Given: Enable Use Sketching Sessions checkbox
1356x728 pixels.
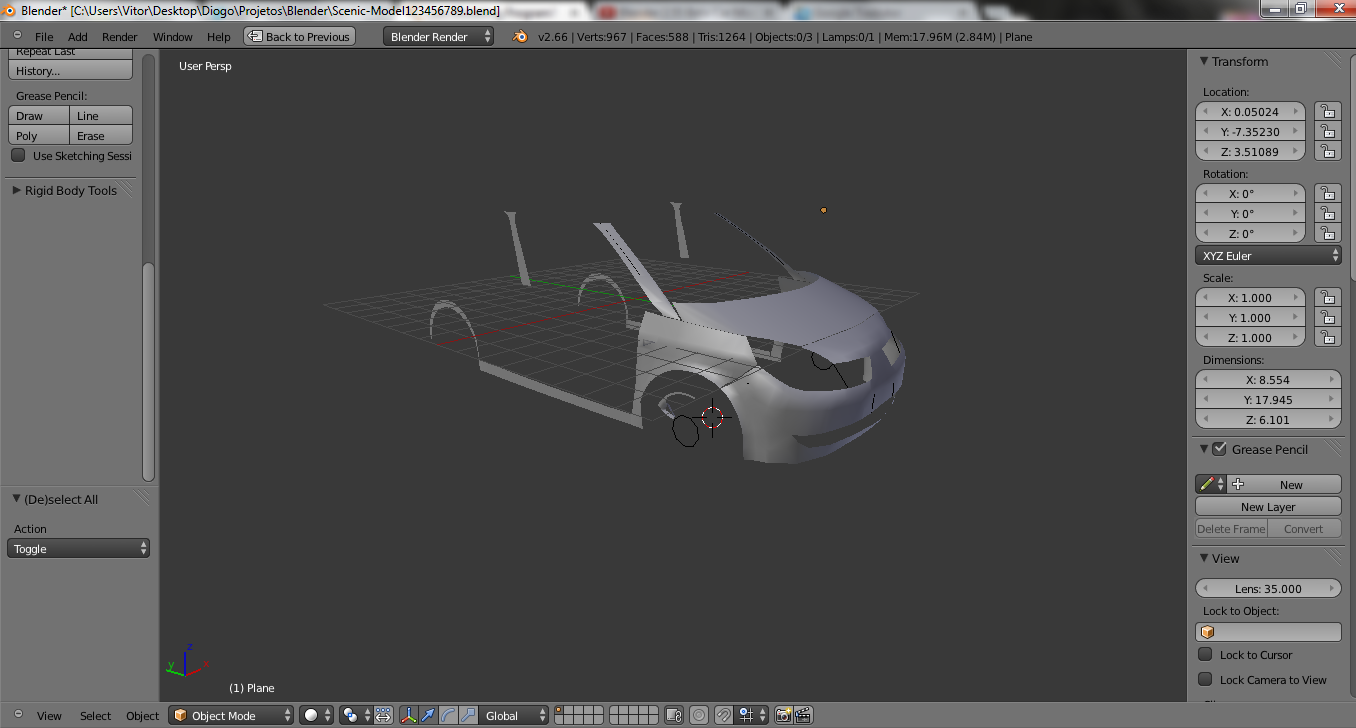Looking at the screenshot, I should tap(18, 156).
